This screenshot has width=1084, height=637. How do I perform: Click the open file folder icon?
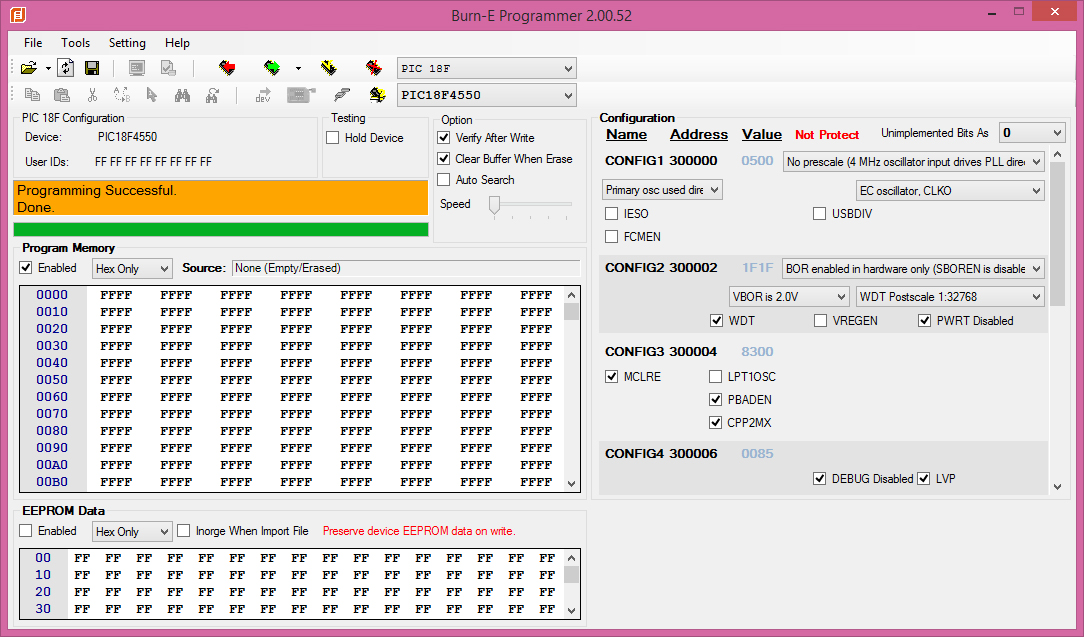click(29, 68)
